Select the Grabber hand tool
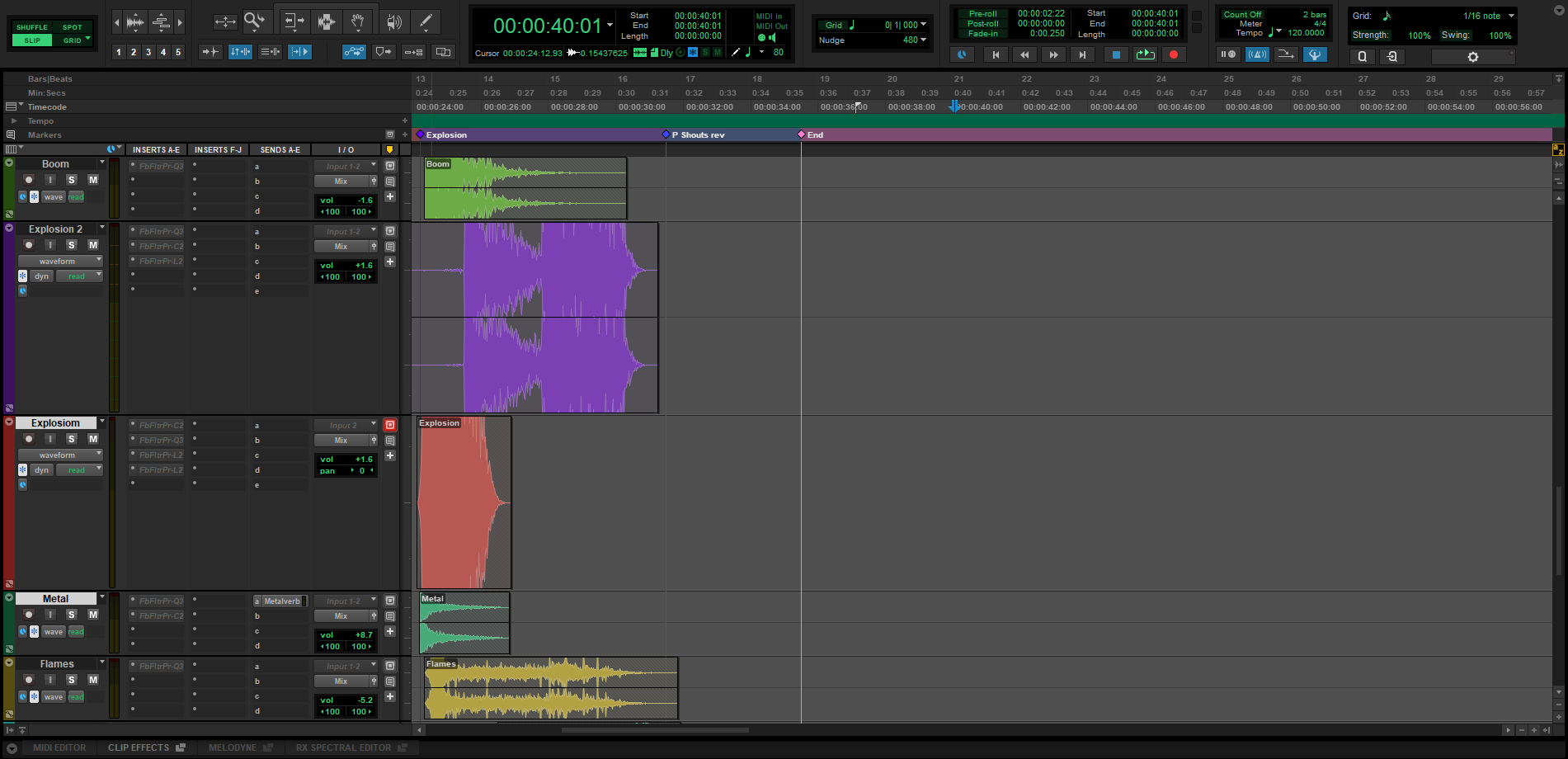The width and height of the screenshot is (1568, 759). (x=357, y=21)
